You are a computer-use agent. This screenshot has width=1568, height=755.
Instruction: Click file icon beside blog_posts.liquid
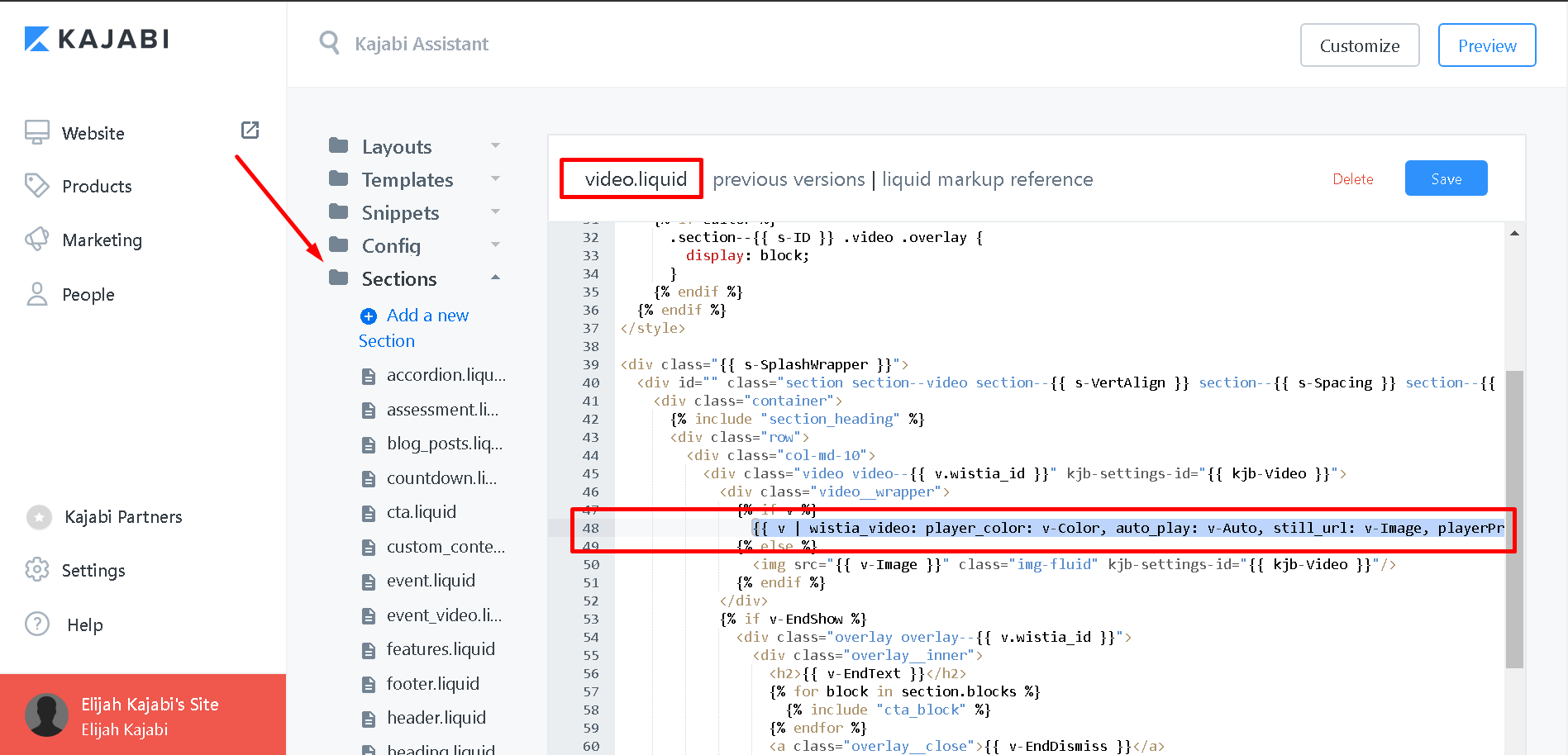369,445
